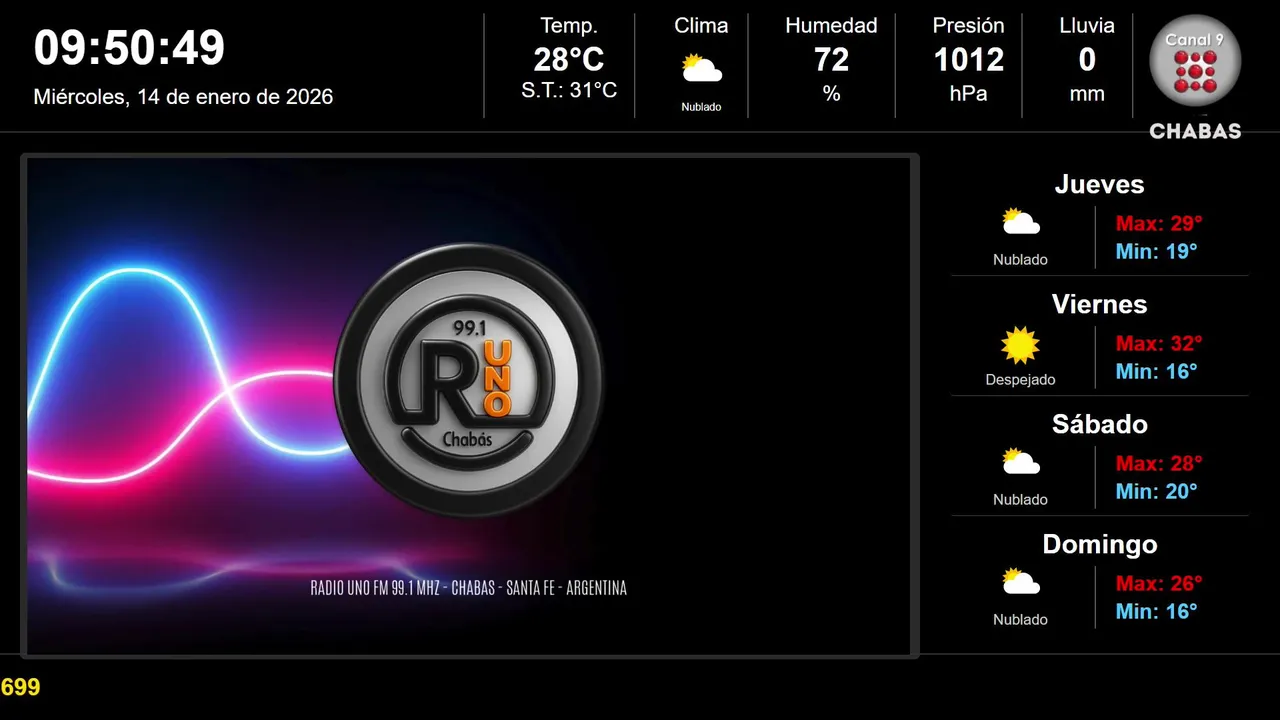This screenshot has height=720, width=1280.
Task: Click the Viernes sunny weather icon
Action: pos(1020,345)
